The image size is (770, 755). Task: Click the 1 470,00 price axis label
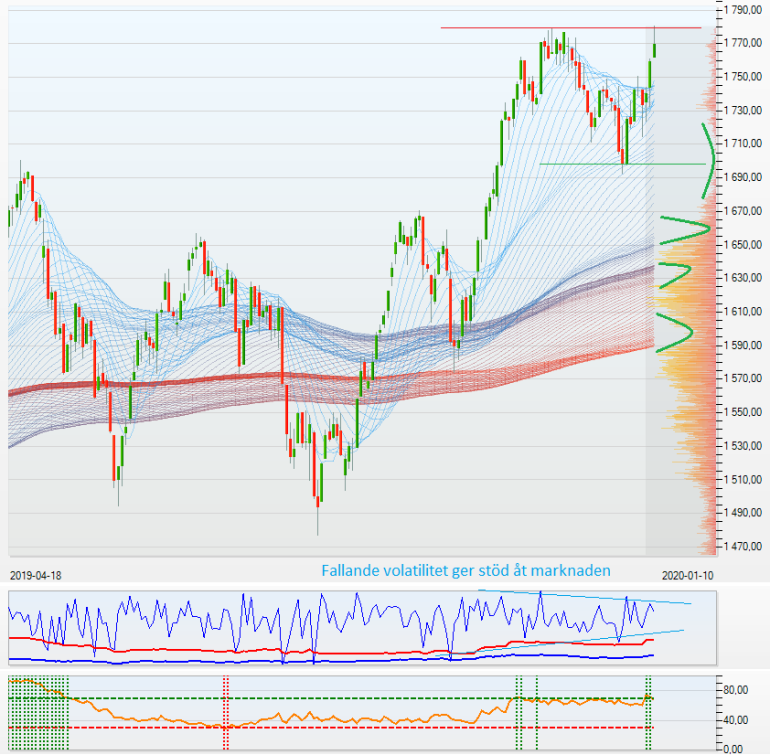(x=743, y=546)
